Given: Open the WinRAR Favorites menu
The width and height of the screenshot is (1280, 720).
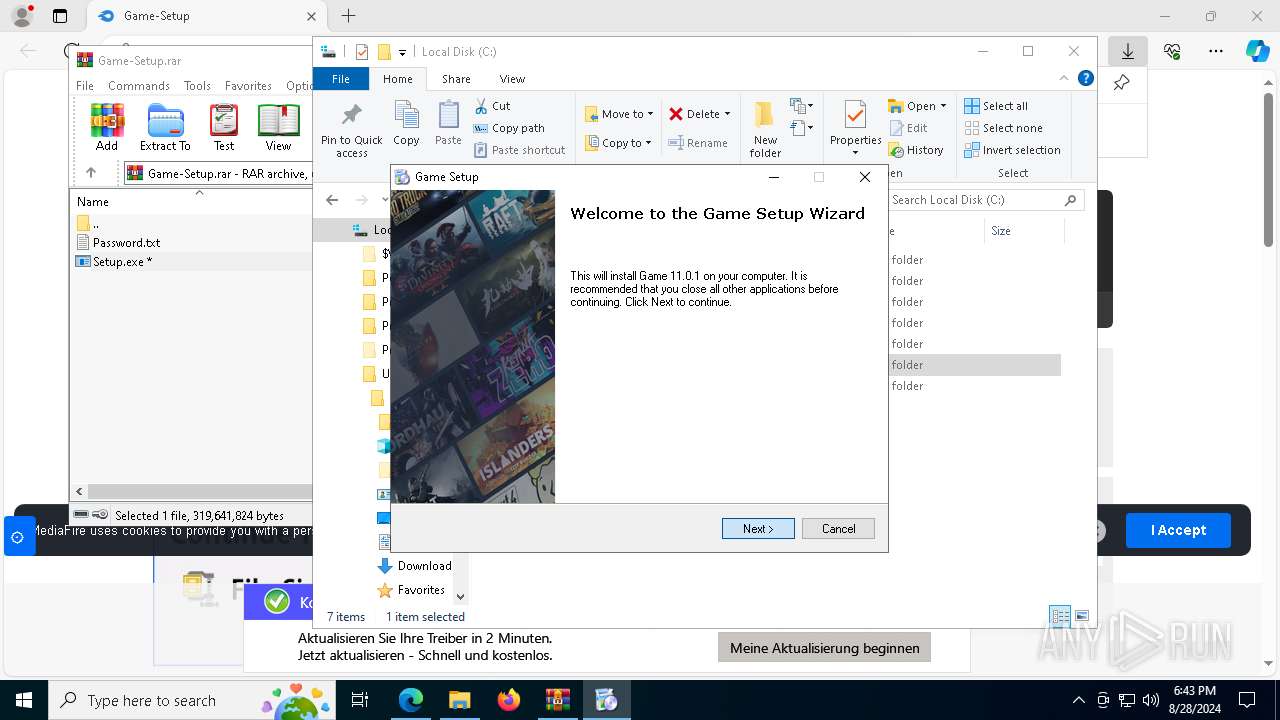Looking at the screenshot, I should tap(248, 86).
